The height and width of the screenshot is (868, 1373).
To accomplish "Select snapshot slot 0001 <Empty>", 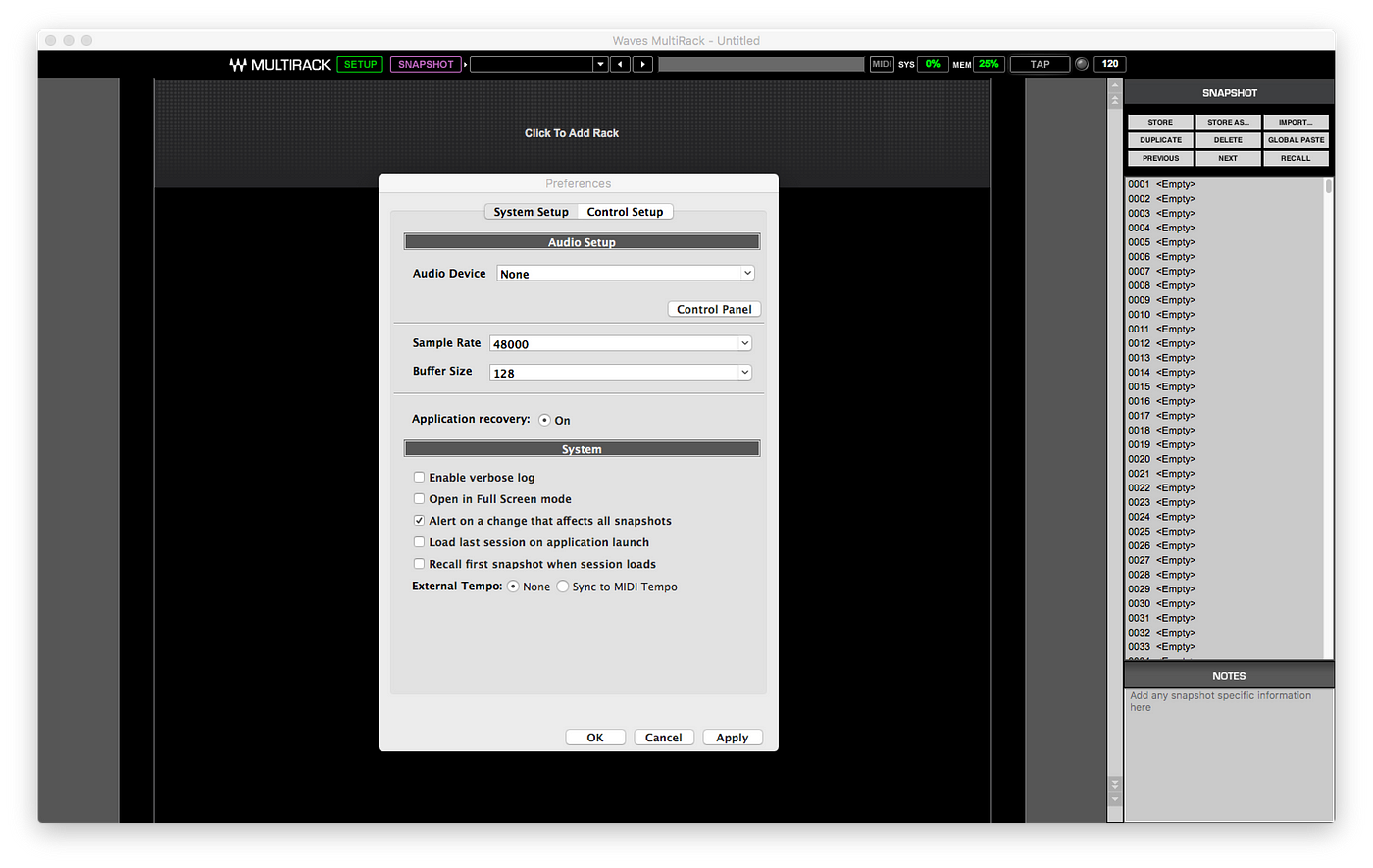I will tap(1224, 184).
